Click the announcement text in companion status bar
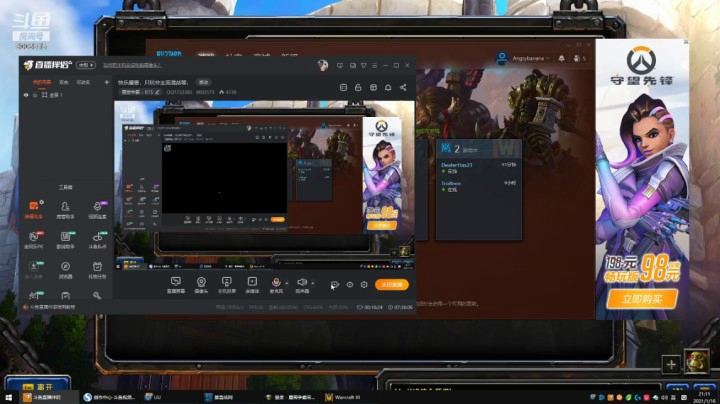The width and height of the screenshot is (720, 404). [x=52, y=307]
